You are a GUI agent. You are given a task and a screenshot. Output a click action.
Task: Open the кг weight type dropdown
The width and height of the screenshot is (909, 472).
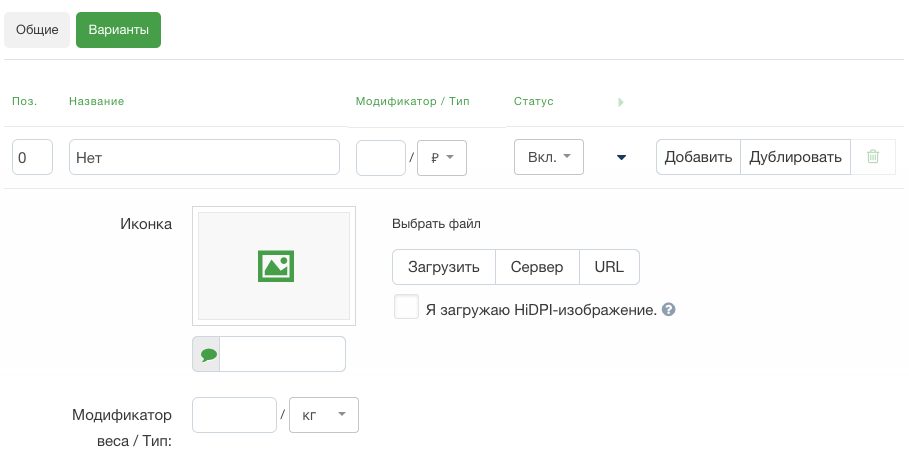tap(324, 415)
